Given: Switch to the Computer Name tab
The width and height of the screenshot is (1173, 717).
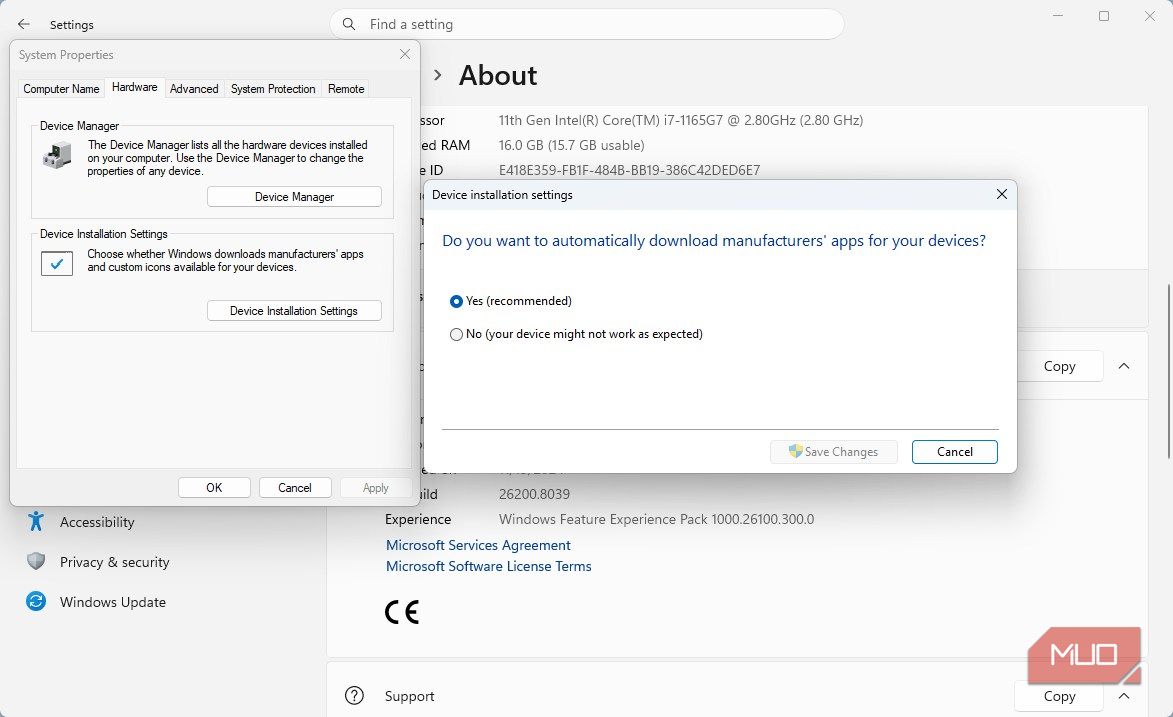Looking at the screenshot, I should pyautogui.click(x=61, y=88).
